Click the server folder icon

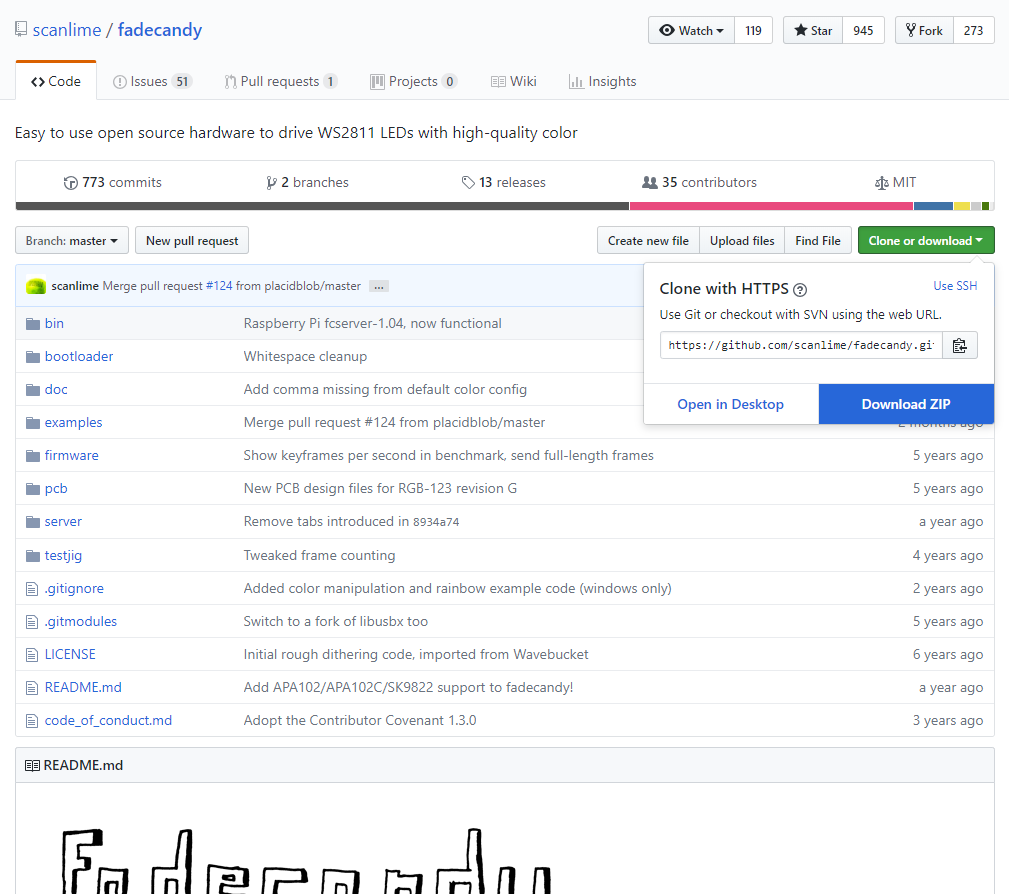tap(33, 521)
